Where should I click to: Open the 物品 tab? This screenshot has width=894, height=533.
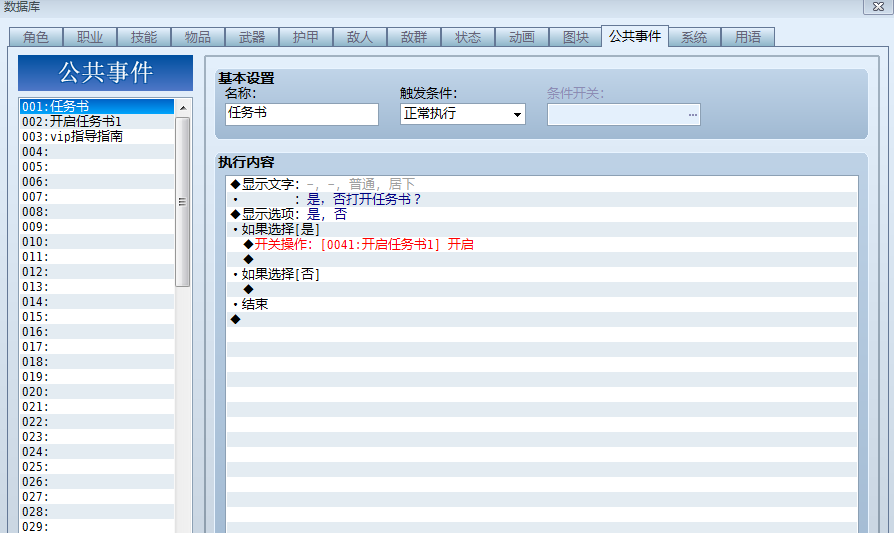click(x=198, y=37)
